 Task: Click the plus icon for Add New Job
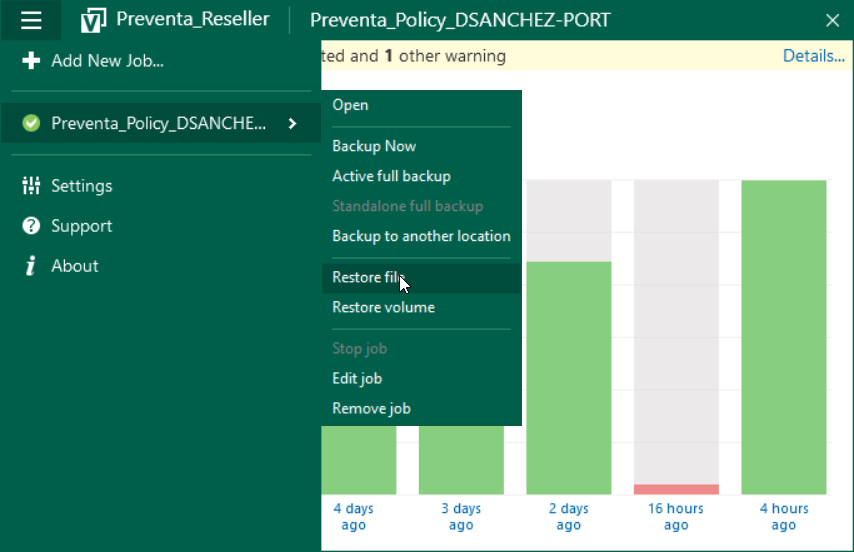click(31, 61)
